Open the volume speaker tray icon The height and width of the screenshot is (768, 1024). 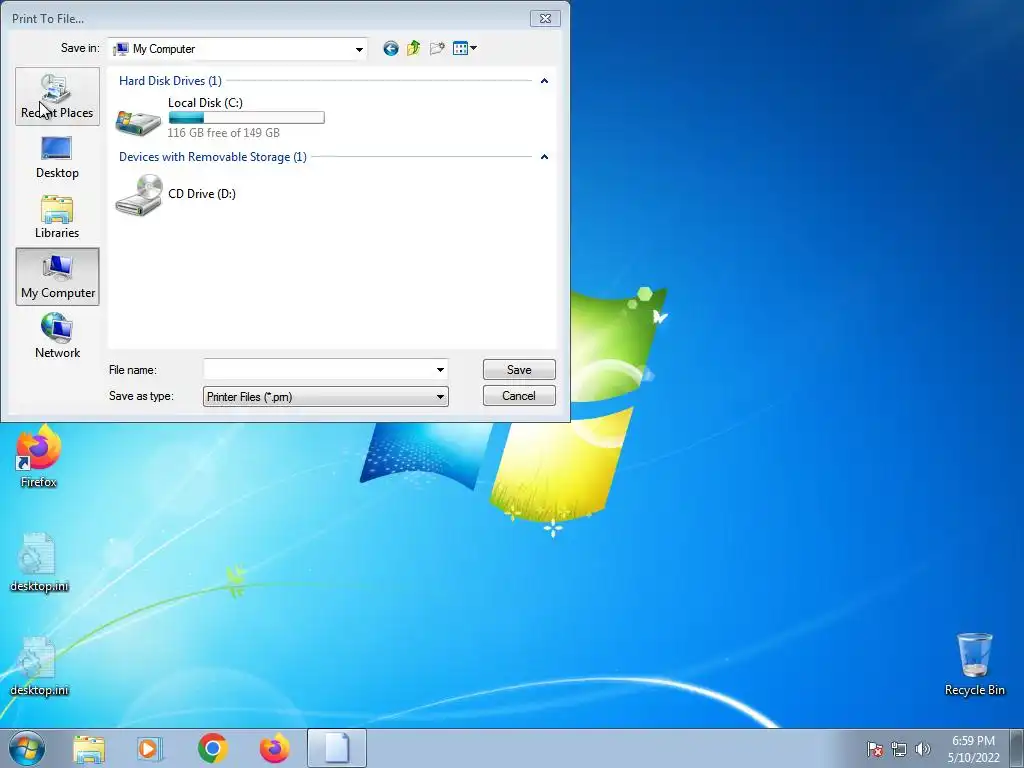pyautogui.click(x=922, y=749)
